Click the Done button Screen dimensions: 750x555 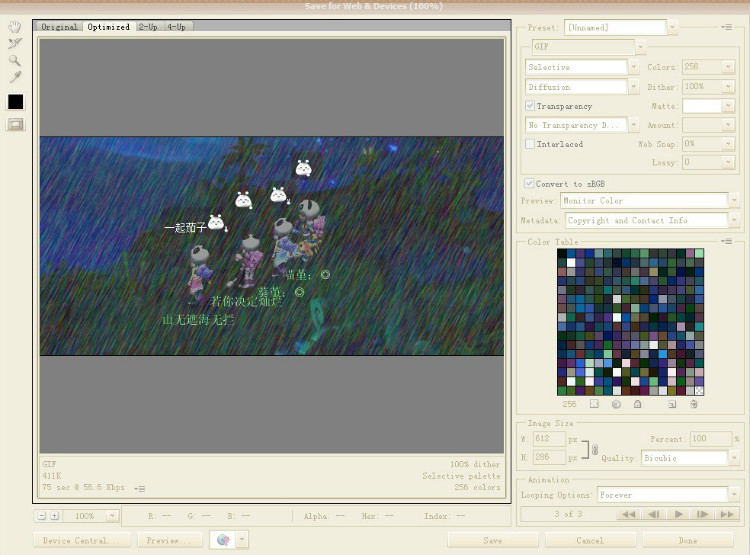[688, 541]
